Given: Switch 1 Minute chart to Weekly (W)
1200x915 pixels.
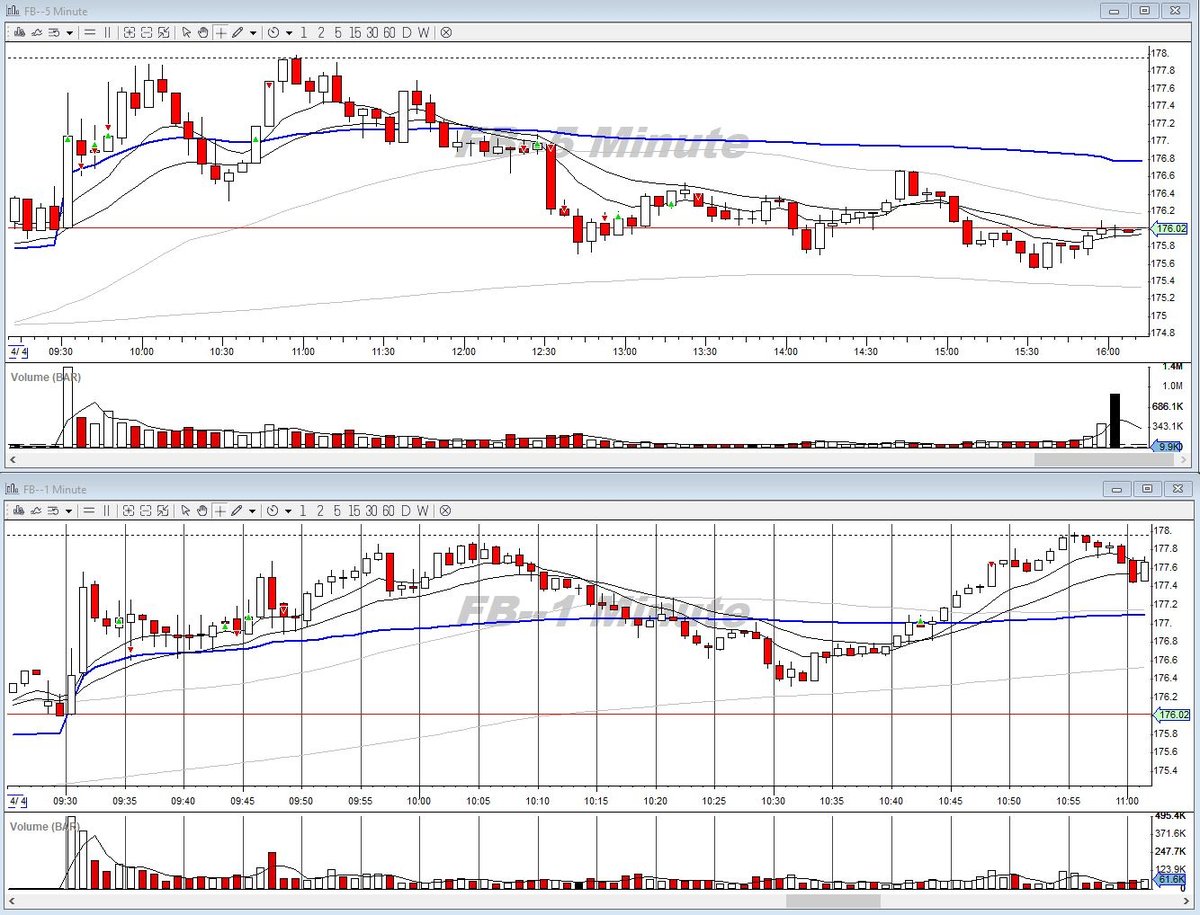Looking at the screenshot, I should tap(423, 509).
